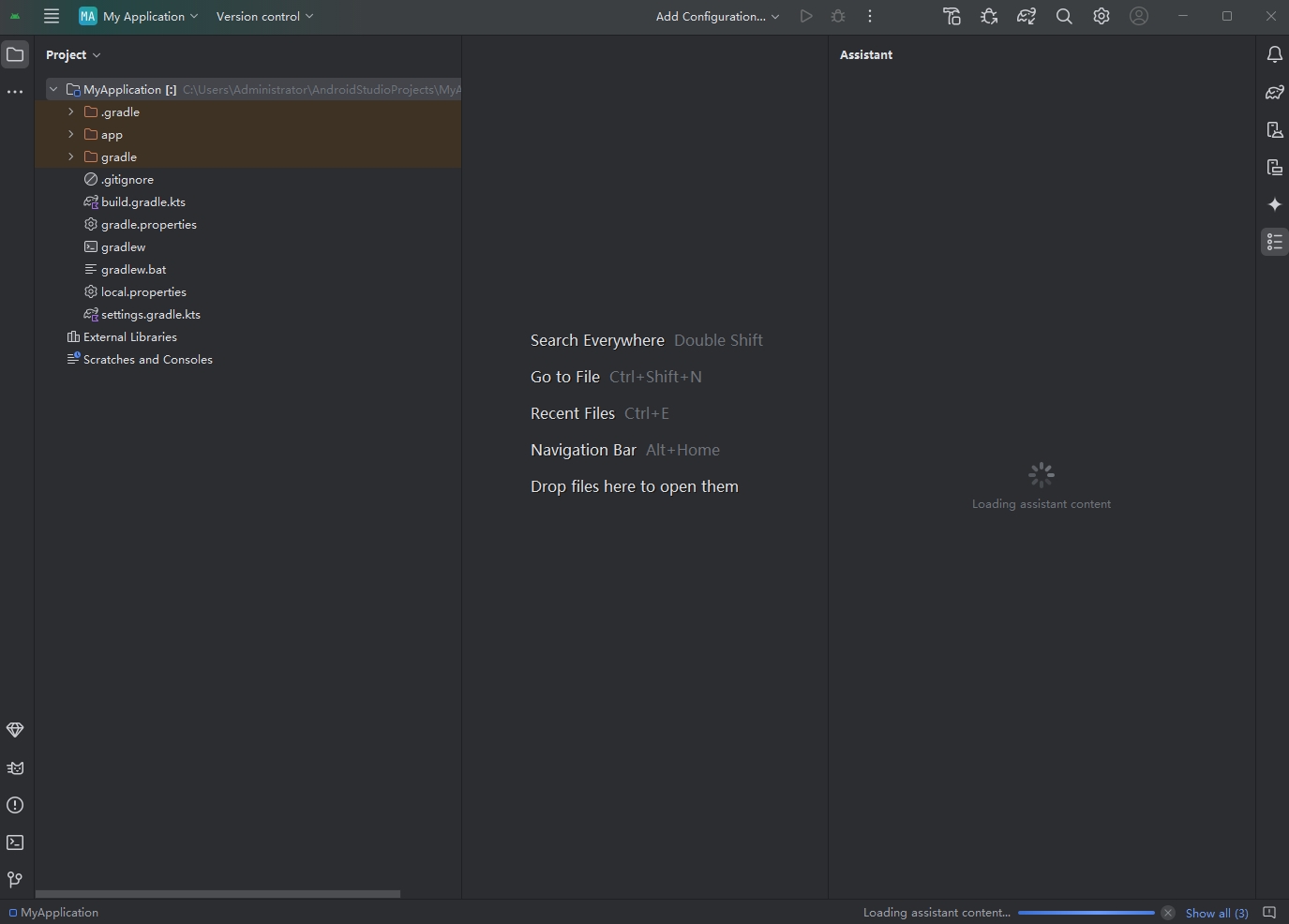Open App Quality Insights panel
The height and width of the screenshot is (924, 1289).
pyautogui.click(x=14, y=730)
